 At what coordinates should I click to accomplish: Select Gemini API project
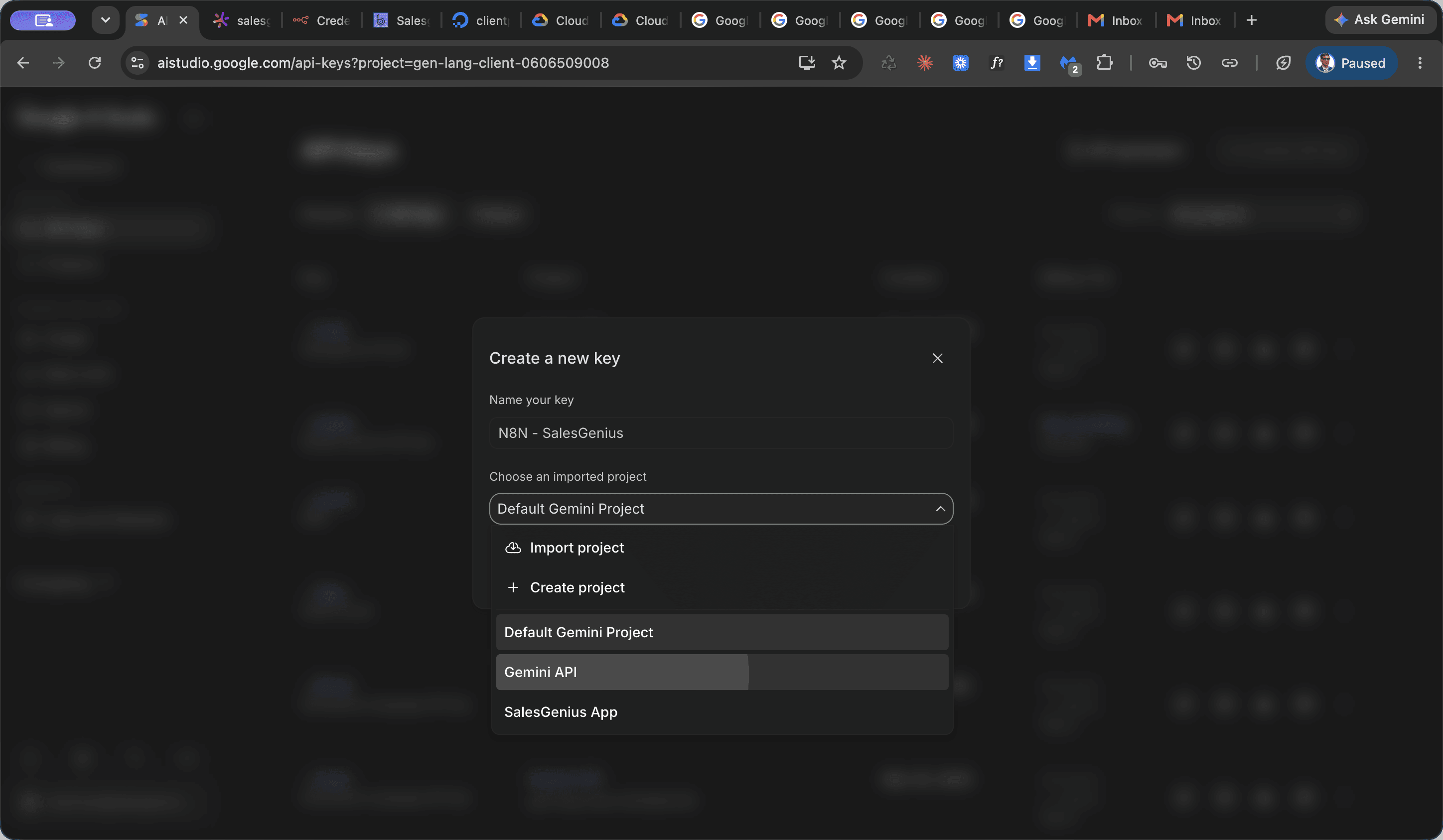pos(721,672)
